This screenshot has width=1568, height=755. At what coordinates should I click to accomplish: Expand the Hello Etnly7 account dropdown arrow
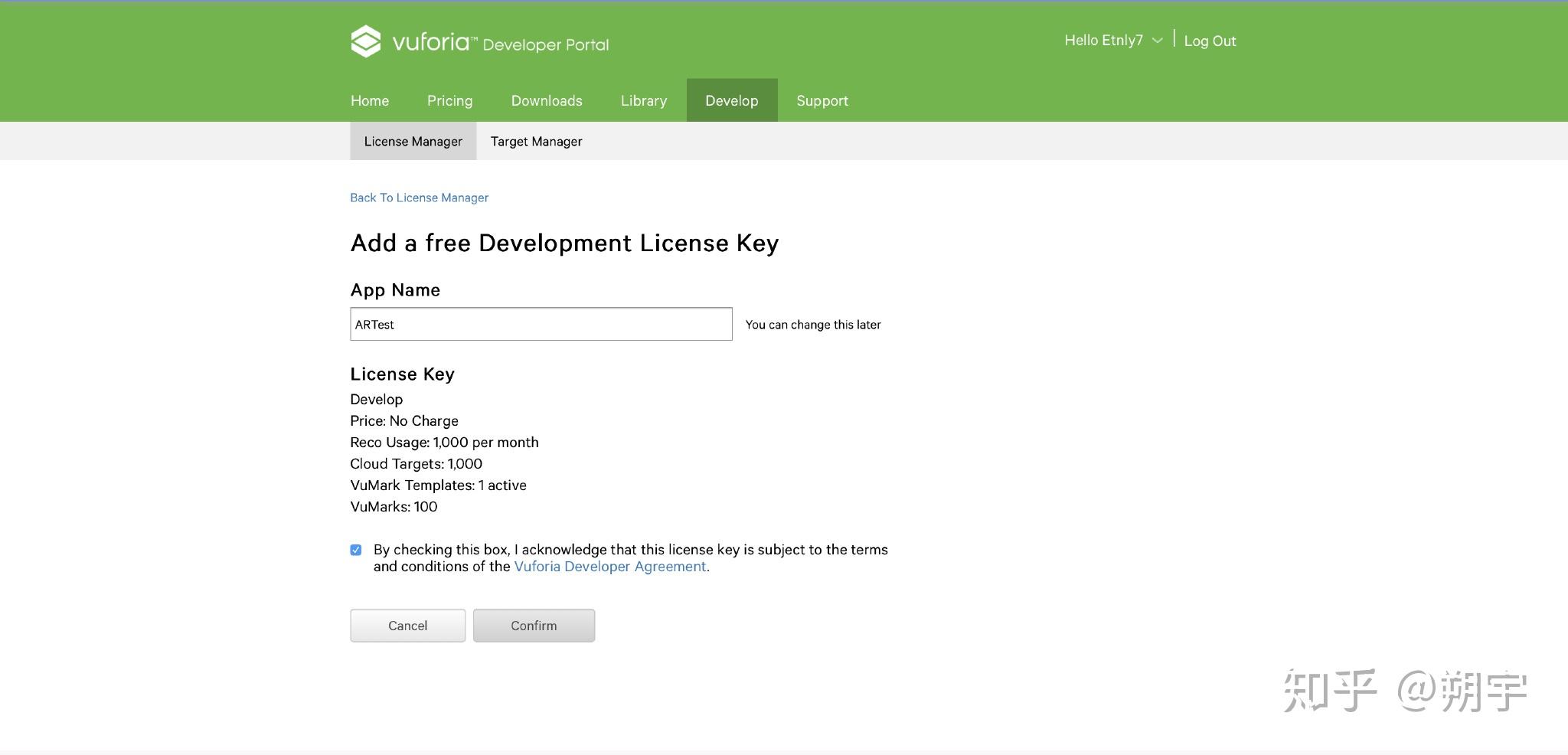[x=1157, y=41]
